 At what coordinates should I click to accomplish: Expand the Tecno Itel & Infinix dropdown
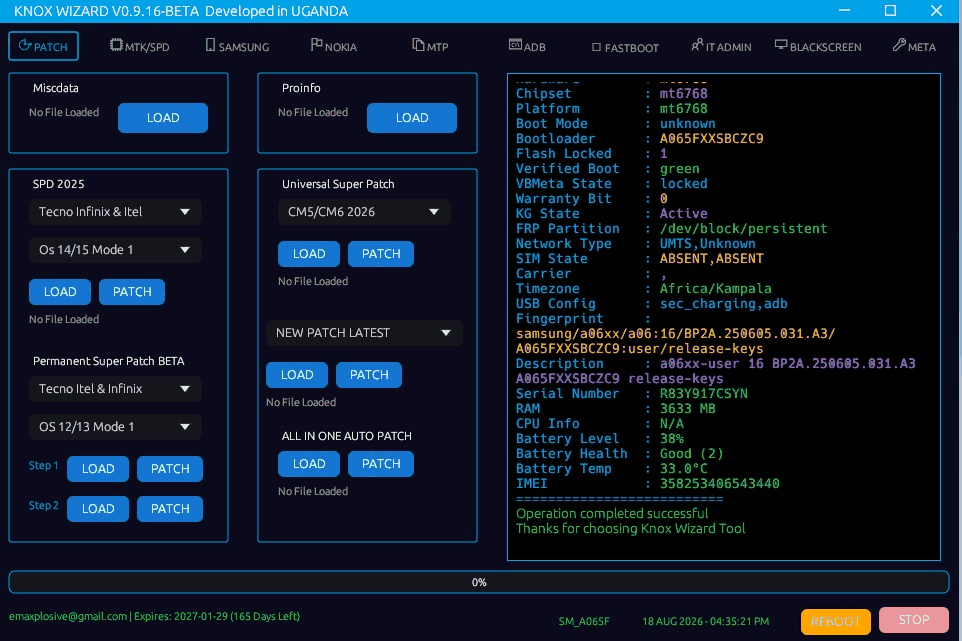pyautogui.click(x=115, y=389)
